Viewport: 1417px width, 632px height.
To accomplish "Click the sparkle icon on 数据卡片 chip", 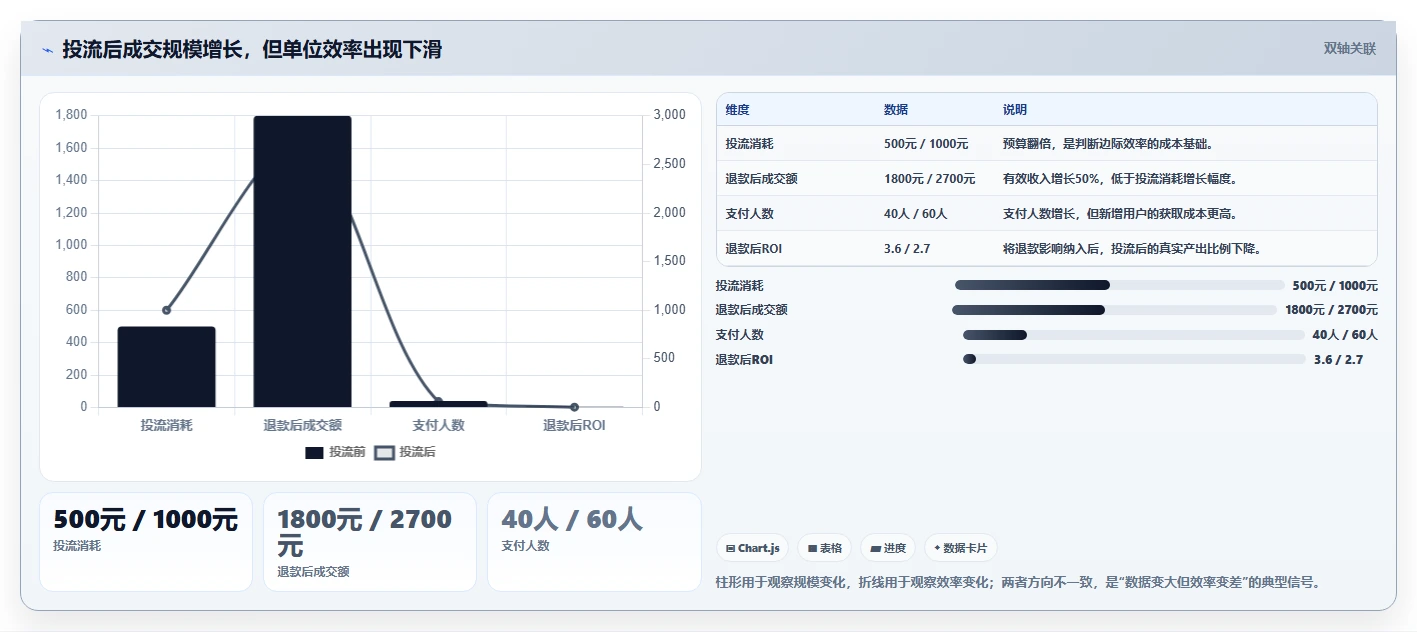I will (x=937, y=548).
